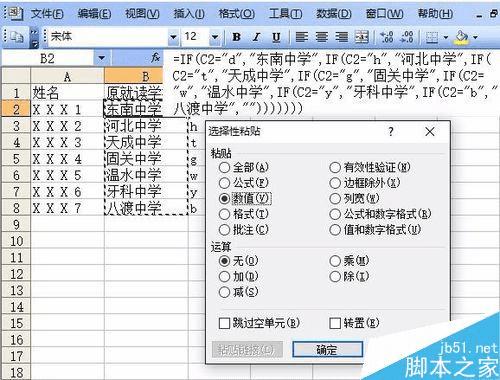Select column B header
Viewport: 500px width, 380px height.
133,76
